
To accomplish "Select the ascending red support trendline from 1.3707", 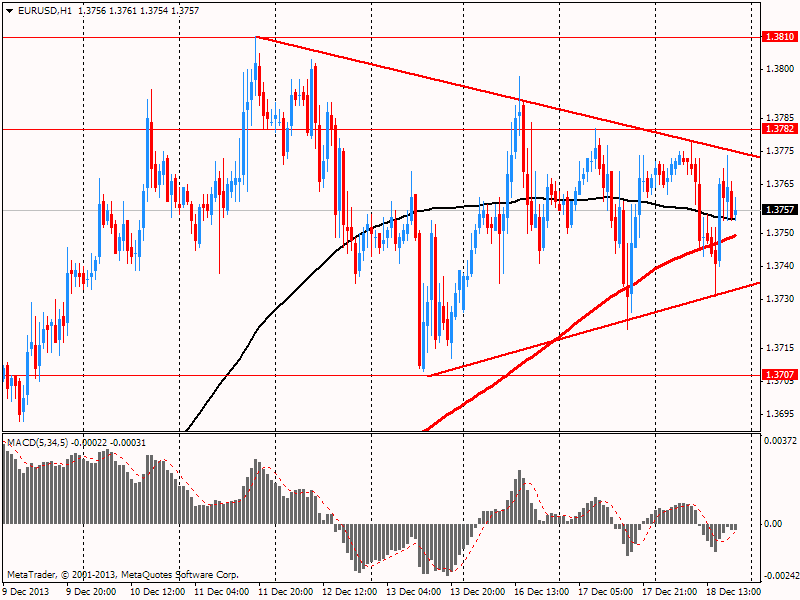I will (x=594, y=329).
